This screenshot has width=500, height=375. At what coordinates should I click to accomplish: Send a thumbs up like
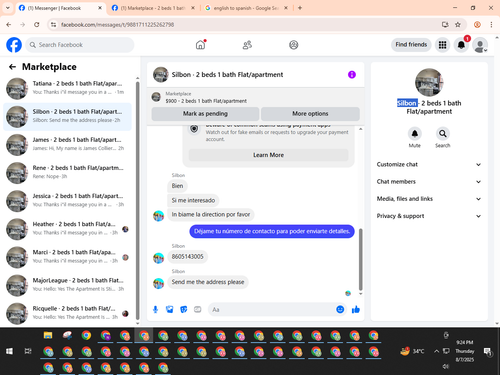356,310
